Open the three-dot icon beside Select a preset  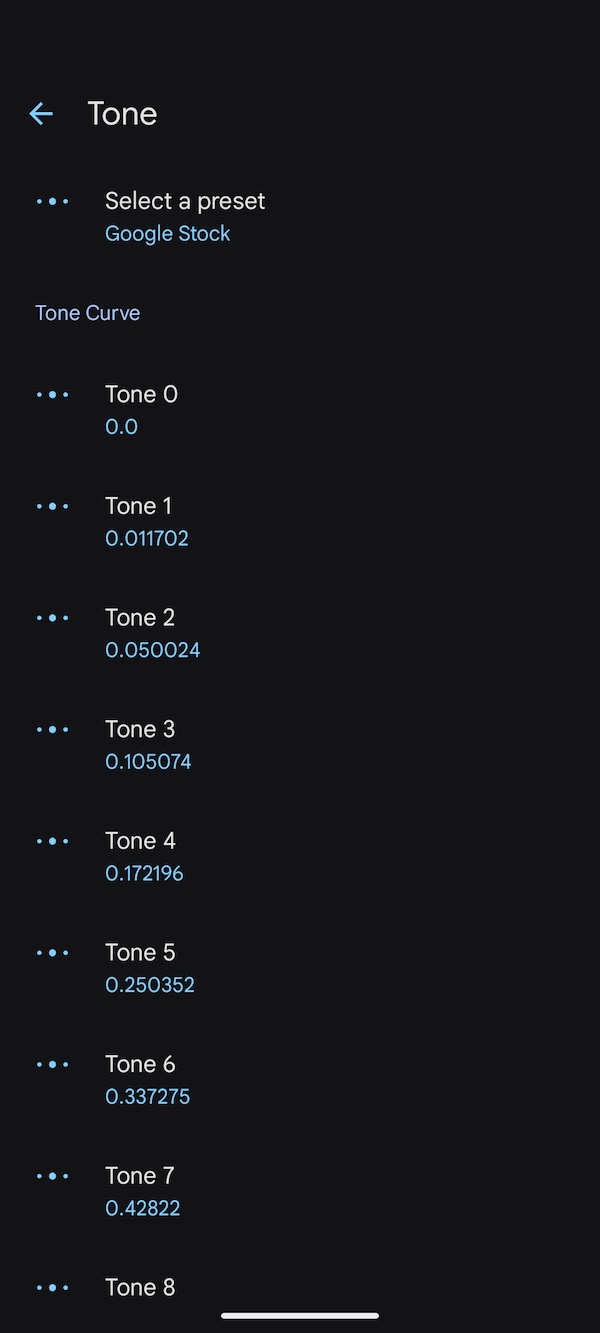coord(53,201)
